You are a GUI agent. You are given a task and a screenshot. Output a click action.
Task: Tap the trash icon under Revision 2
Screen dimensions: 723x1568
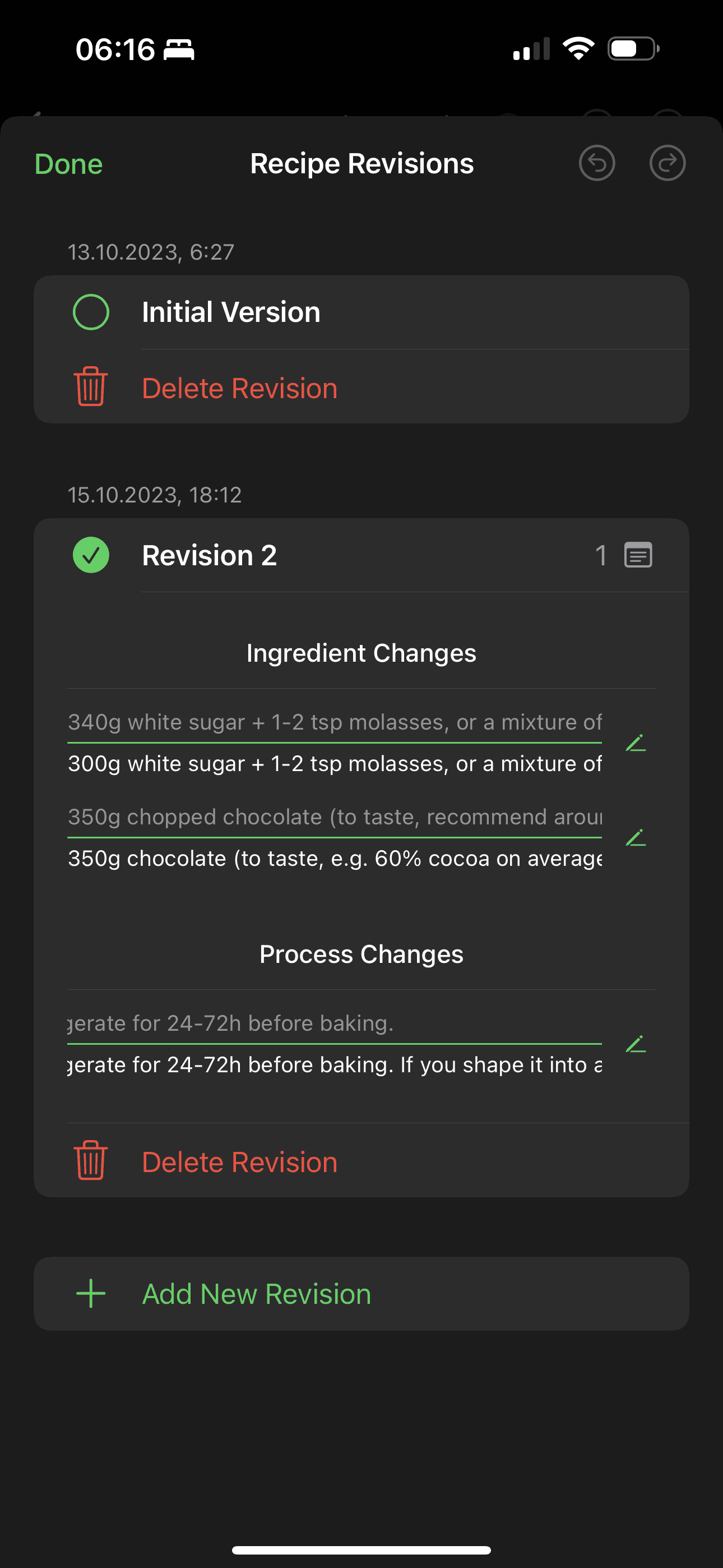point(90,1160)
